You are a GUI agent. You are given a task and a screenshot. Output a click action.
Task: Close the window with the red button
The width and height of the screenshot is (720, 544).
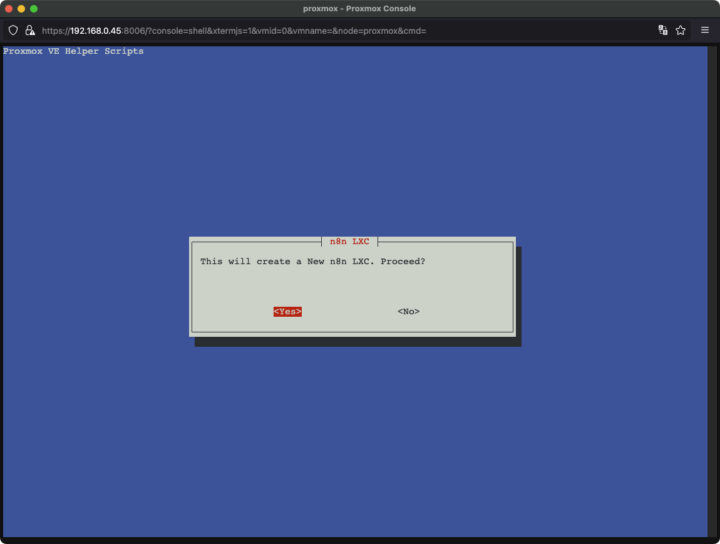[8, 9]
